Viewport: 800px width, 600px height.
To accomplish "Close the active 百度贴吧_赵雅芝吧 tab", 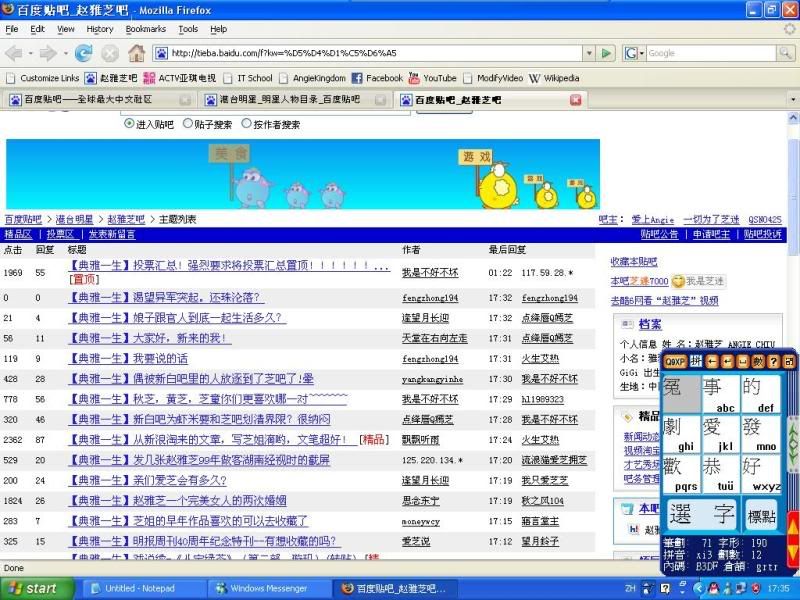I will (x=576, y=100).
